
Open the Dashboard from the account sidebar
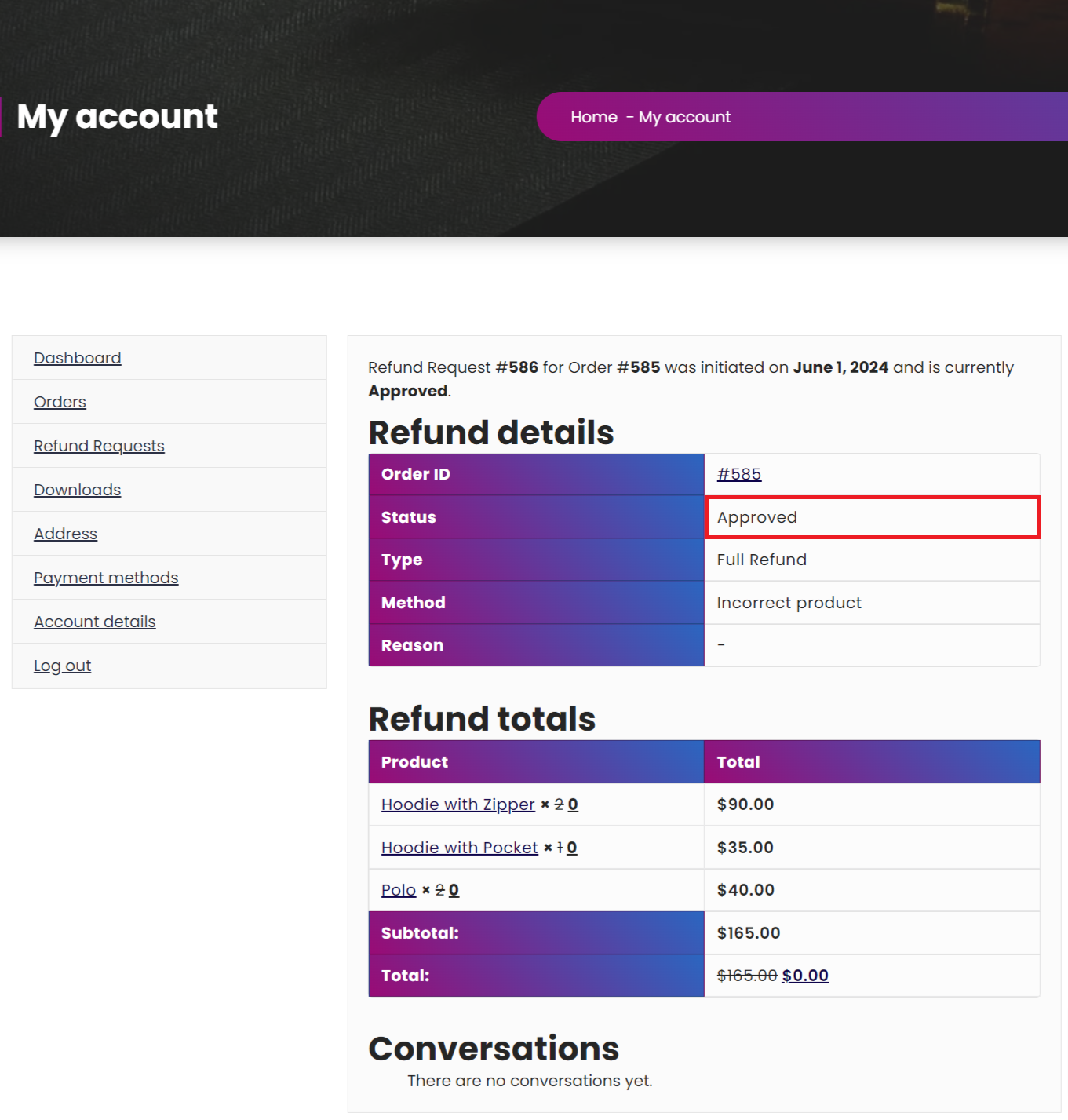[x=77, y=357]
